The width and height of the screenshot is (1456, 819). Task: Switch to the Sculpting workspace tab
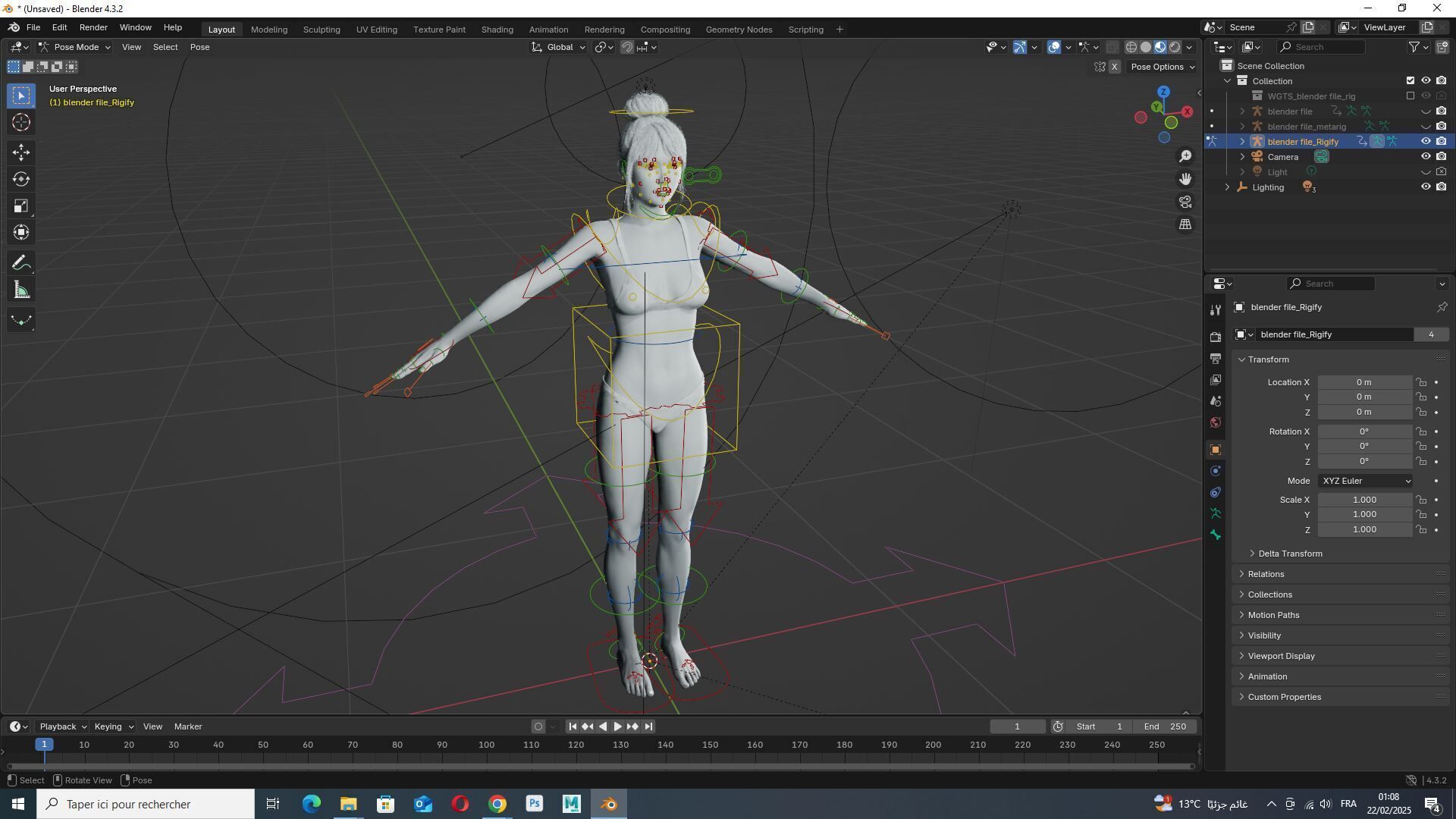pos(322,30)
